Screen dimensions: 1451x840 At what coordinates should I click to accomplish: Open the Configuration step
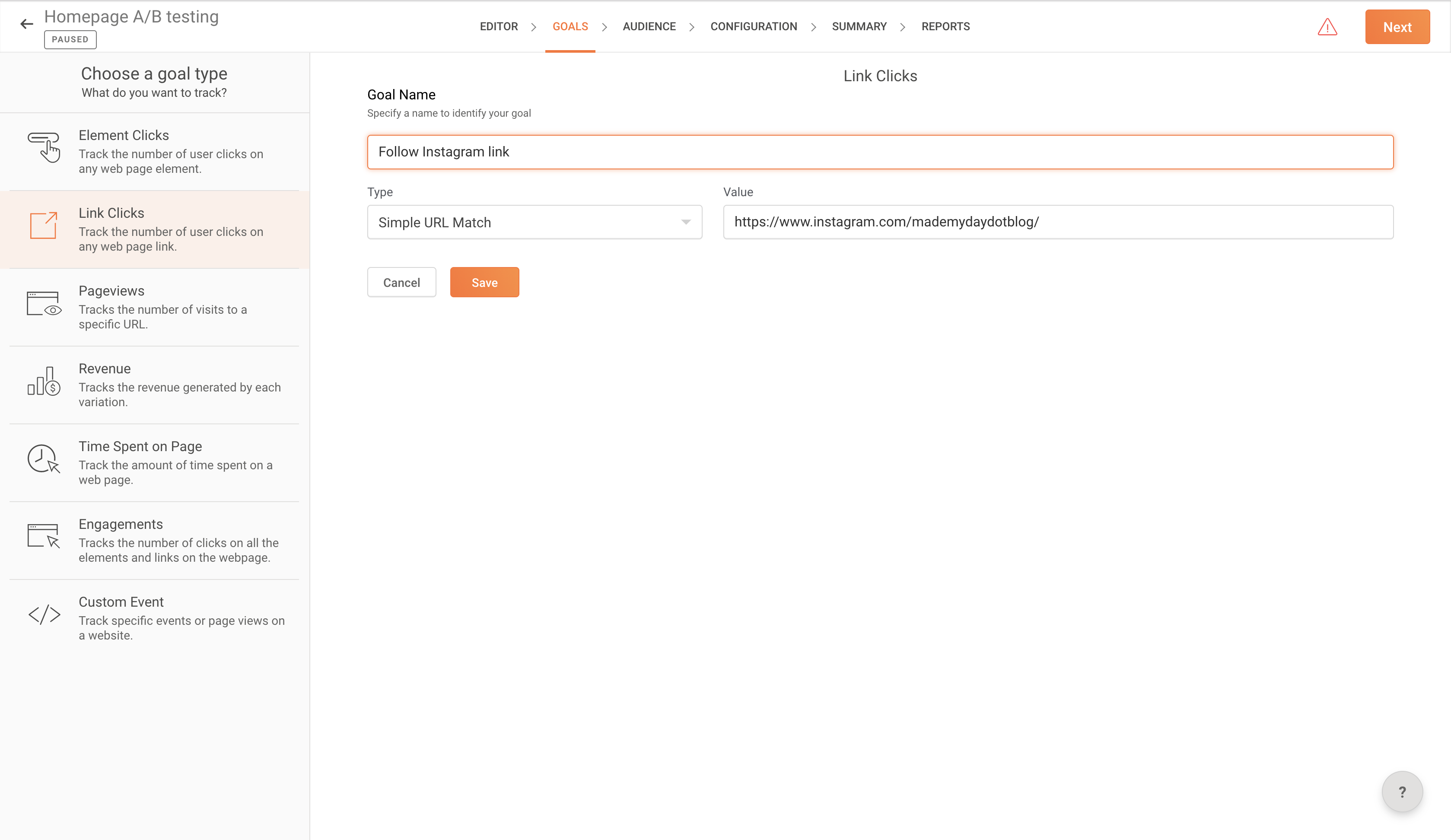753,26
